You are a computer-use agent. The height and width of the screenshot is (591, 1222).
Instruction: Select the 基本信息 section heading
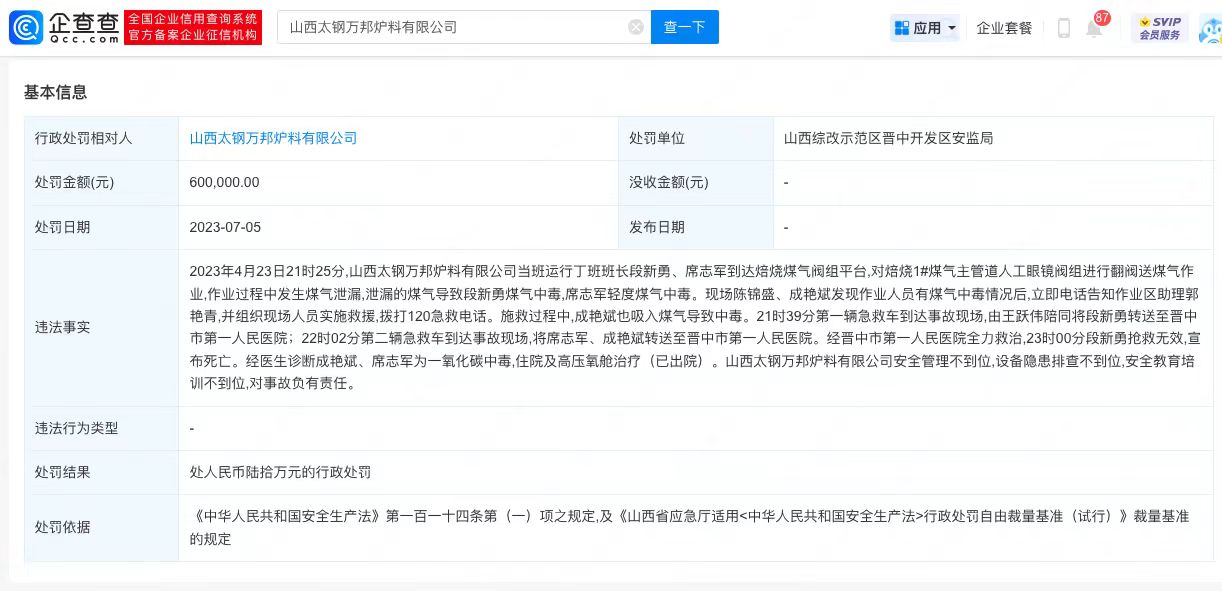55,92
